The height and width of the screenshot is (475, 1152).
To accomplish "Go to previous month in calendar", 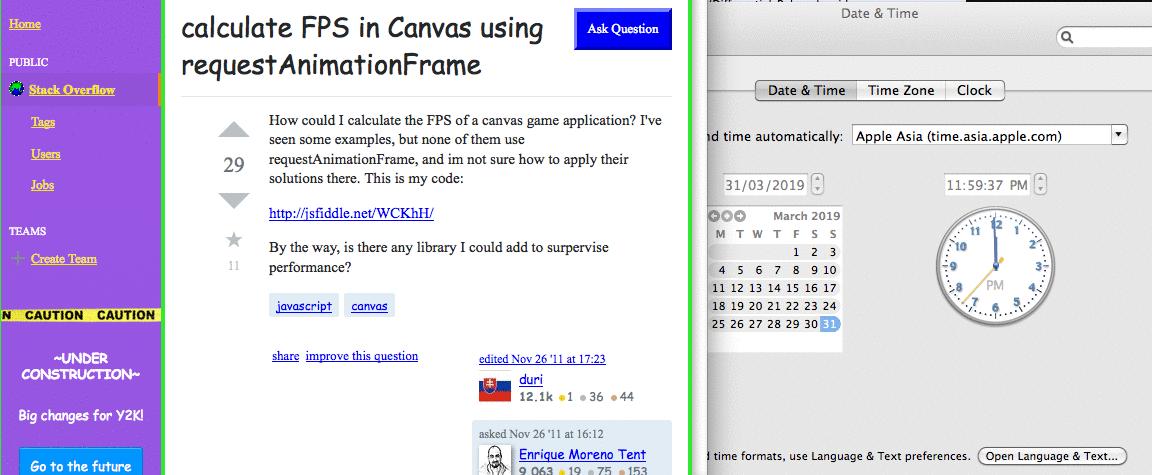I will coord(714,216).
